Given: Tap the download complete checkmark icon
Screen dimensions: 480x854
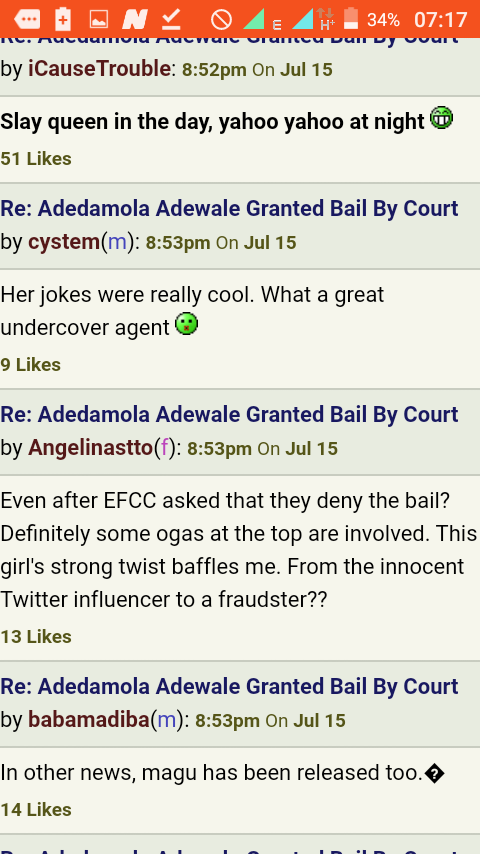Looking at the screenshot, I should (171, 20).
